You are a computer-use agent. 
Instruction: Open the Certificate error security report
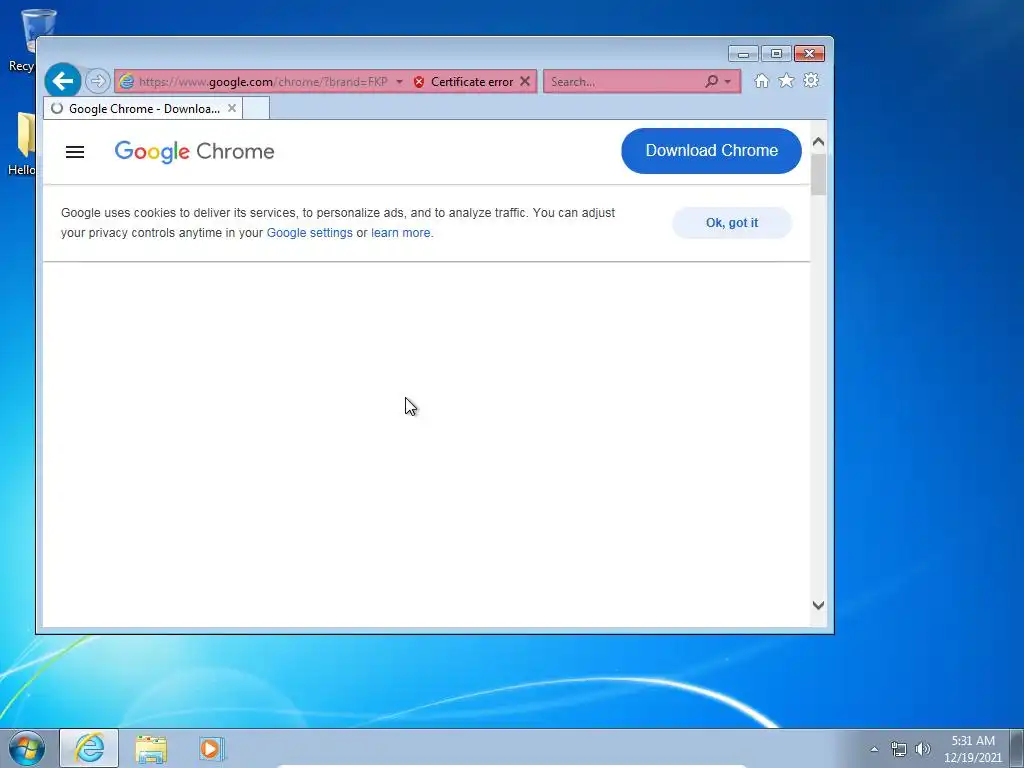click(x=464, y=82)
